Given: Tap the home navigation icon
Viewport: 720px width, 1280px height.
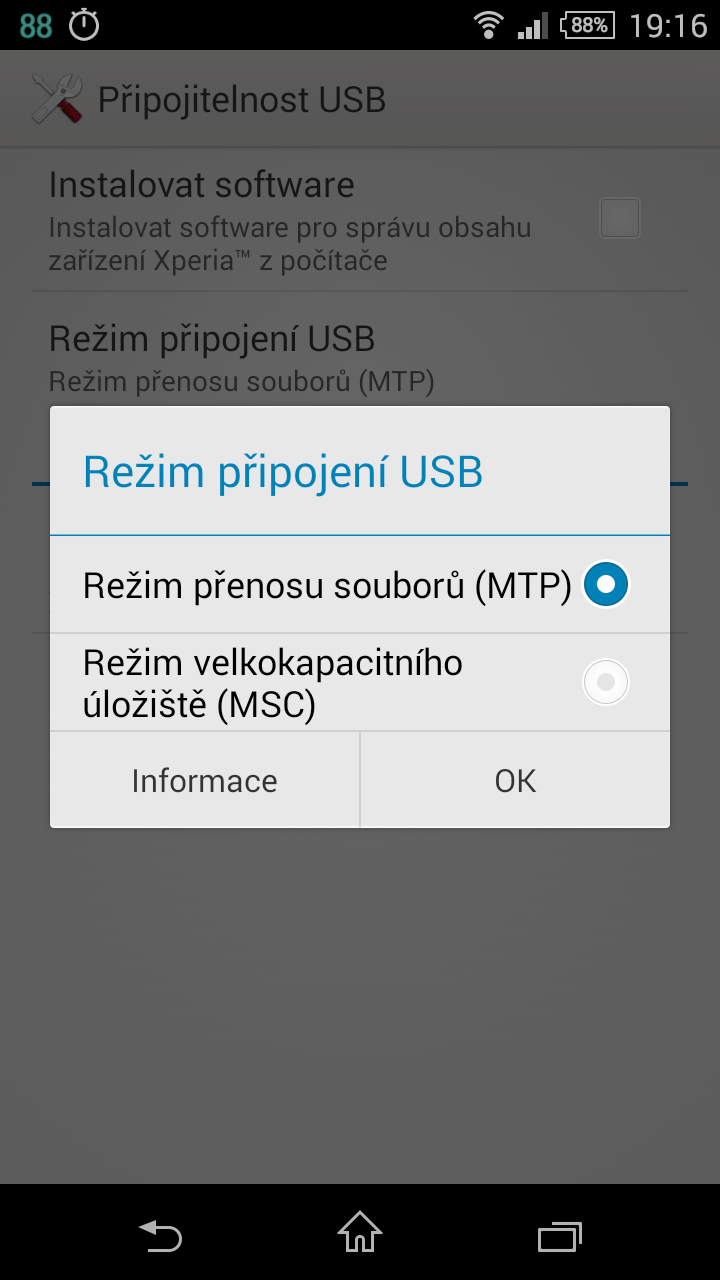Looking at the screenshot, I should [360, 1233].
